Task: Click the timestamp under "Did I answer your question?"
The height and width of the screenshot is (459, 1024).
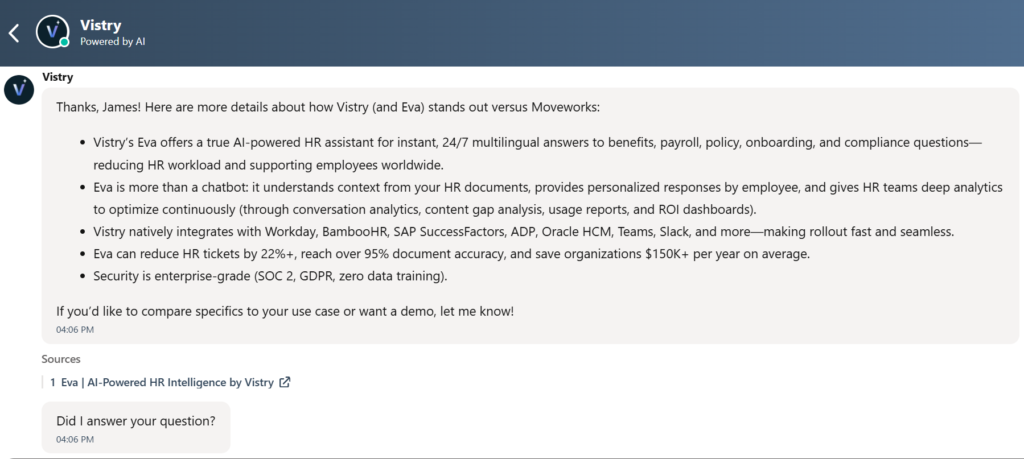Action: 75,439
